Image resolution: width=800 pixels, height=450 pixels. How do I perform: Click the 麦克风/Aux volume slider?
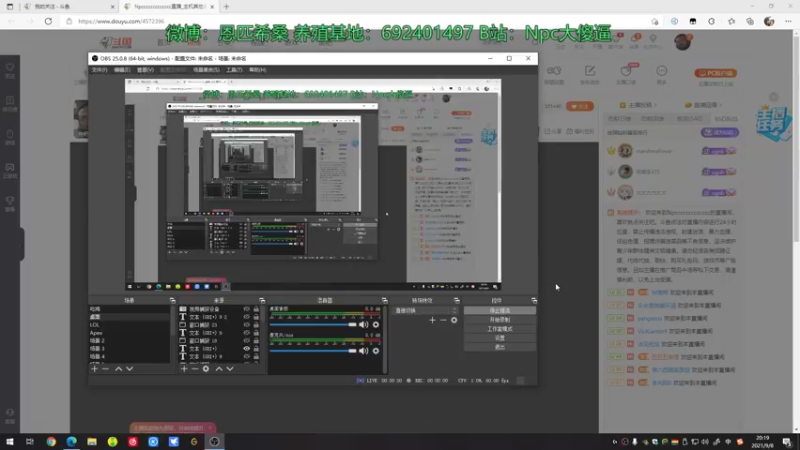(x=313, y=351)
